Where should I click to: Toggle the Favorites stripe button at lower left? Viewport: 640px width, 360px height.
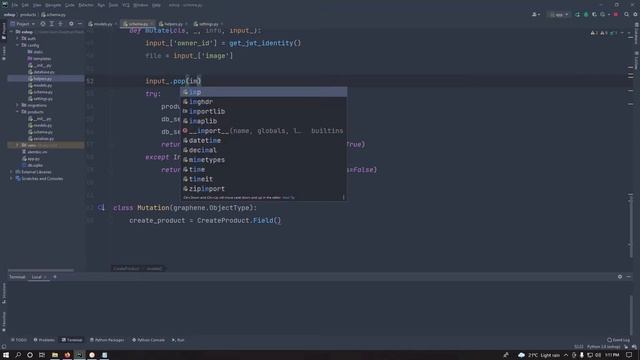pos(4,322)
